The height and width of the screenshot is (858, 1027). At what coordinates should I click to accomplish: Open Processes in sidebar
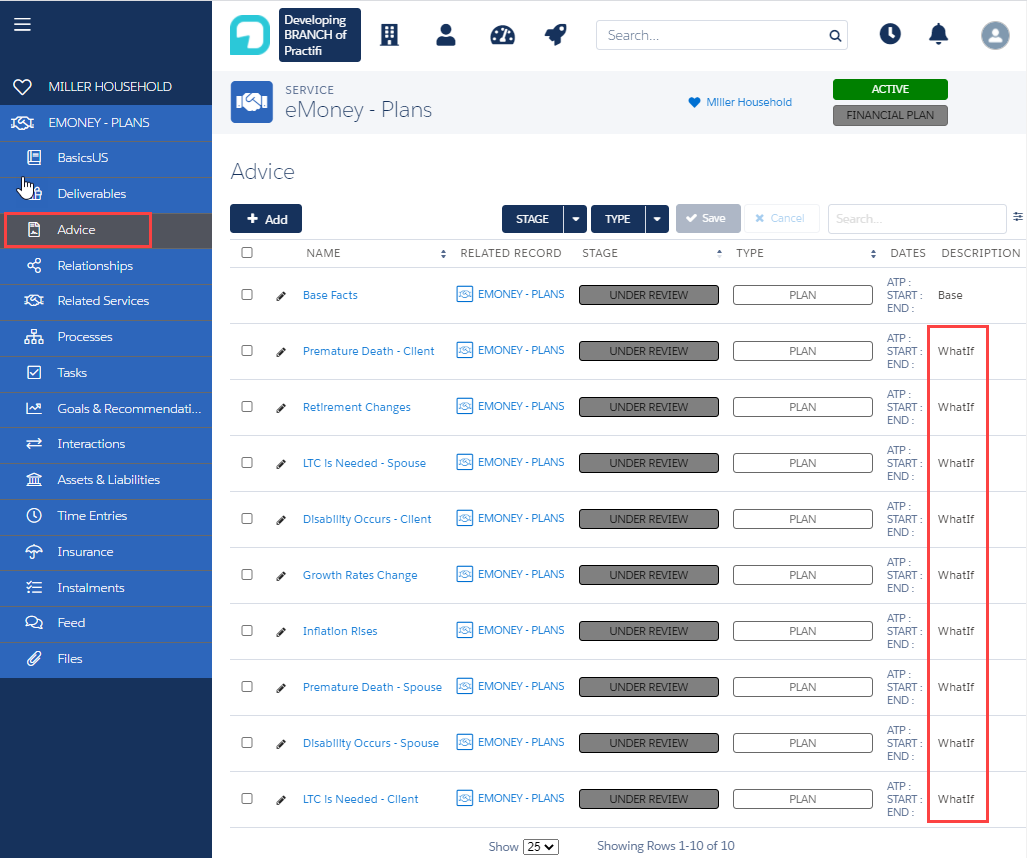(x=106, y=337)
